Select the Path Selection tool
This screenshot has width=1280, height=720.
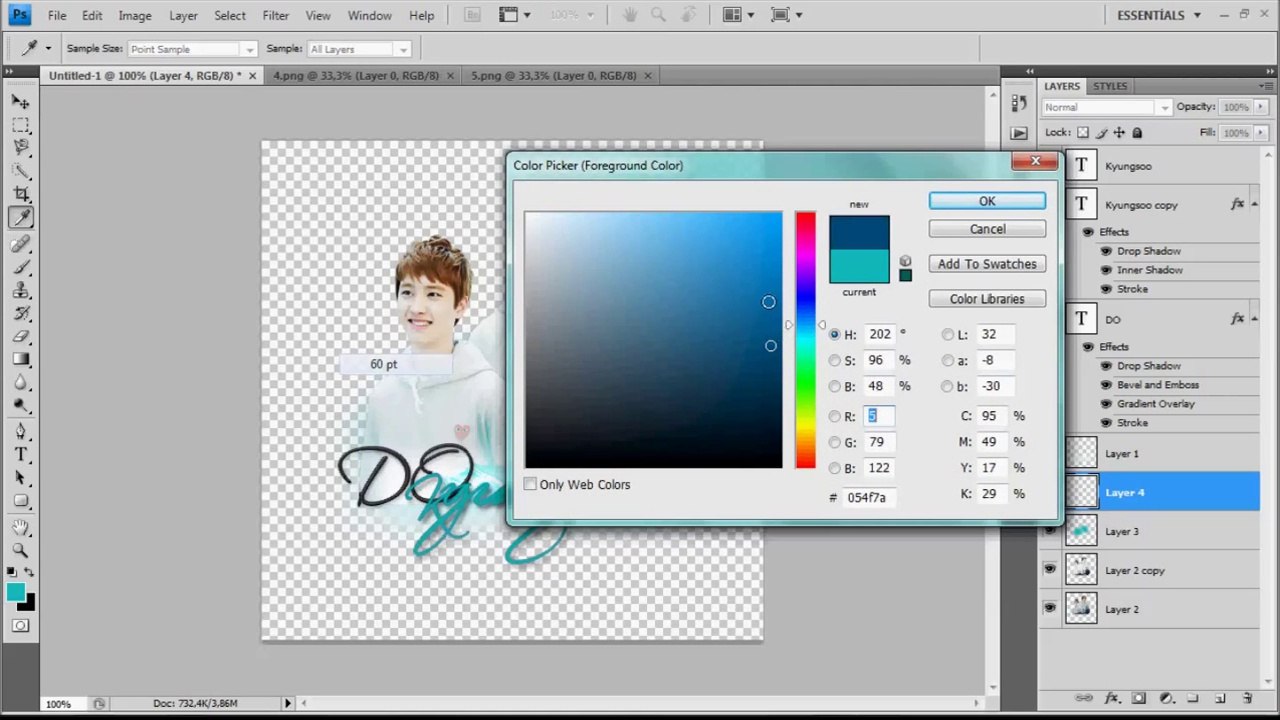point(21,477)
